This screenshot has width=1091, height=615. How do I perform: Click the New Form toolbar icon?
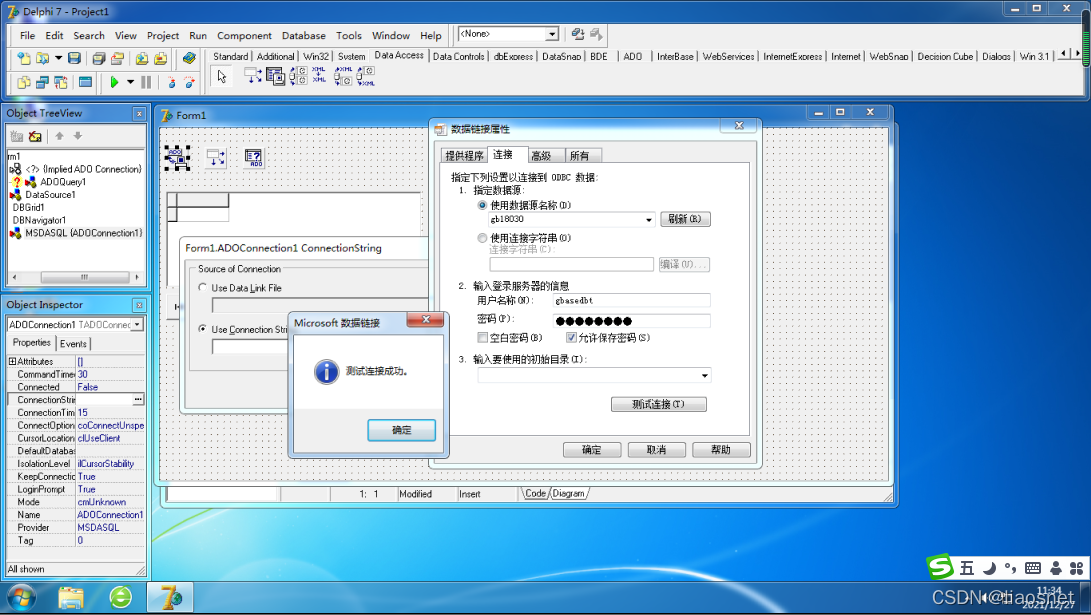point(85,82)
